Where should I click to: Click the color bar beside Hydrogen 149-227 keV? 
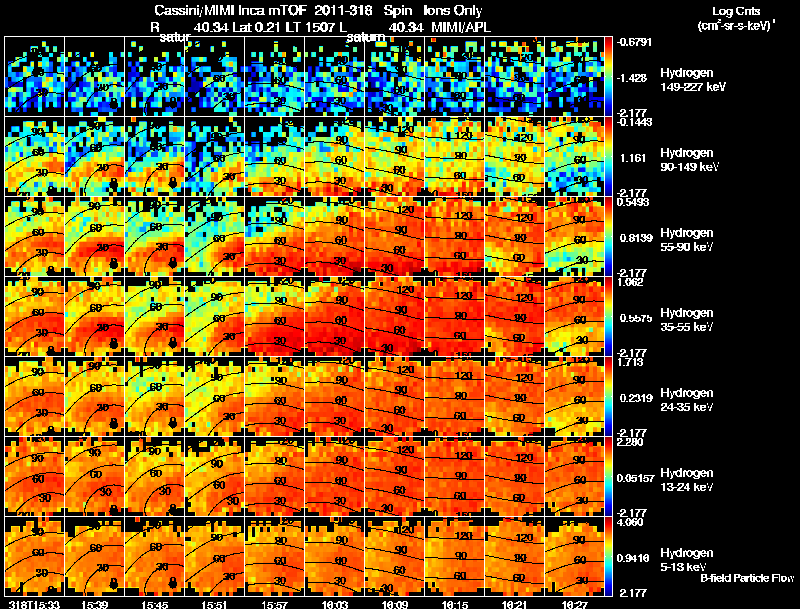[x=608, y=77]
